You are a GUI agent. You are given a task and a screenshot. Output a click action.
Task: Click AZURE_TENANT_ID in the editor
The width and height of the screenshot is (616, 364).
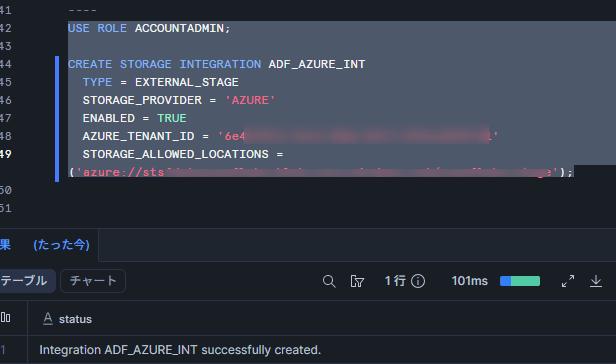138,136
